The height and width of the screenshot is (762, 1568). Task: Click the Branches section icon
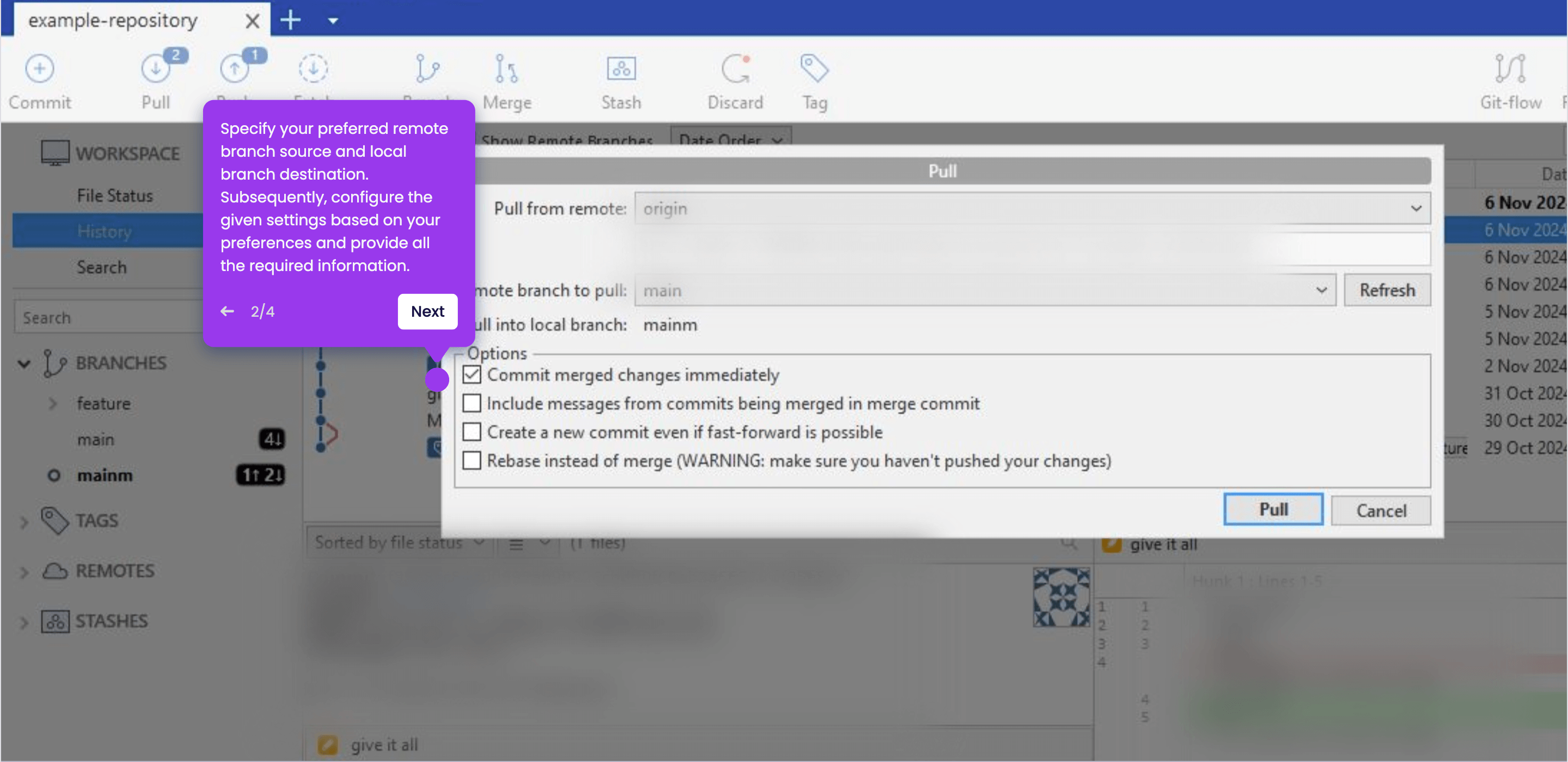pyautogui.click(x=55, y=364)
